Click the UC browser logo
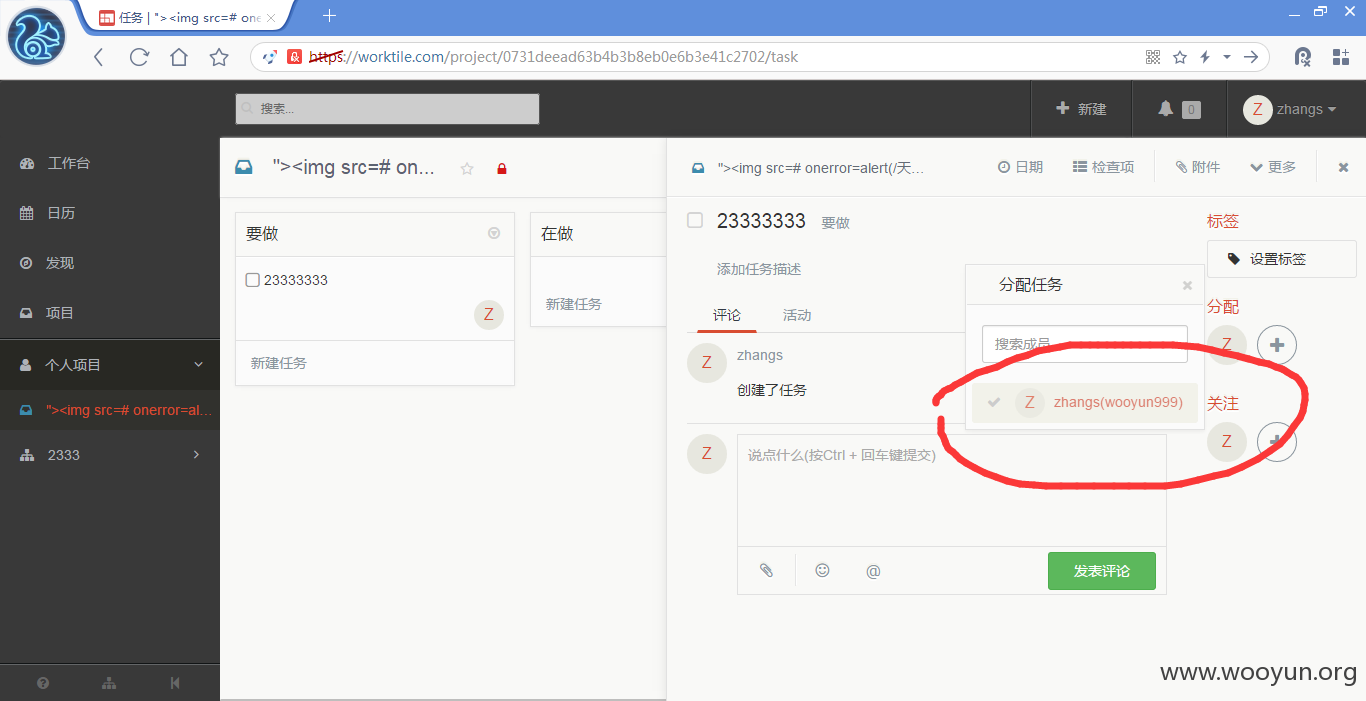 tap(37, 36)
